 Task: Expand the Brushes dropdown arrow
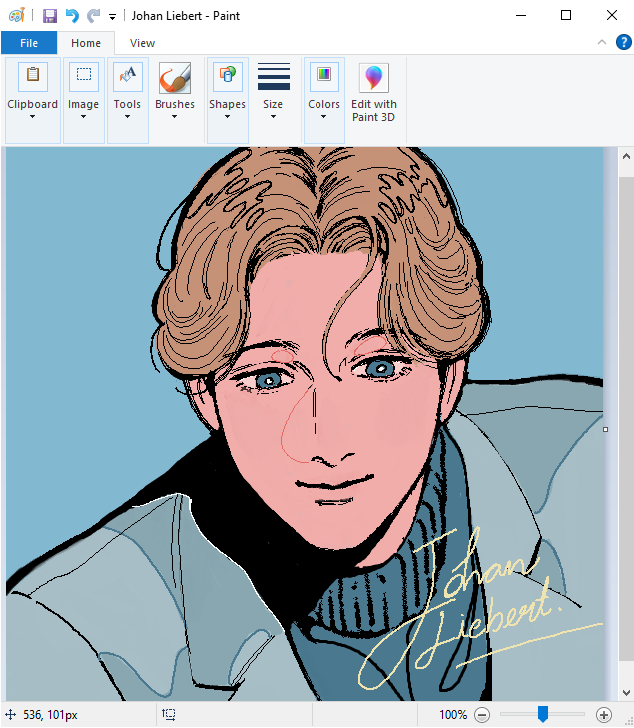coord(175,117)
